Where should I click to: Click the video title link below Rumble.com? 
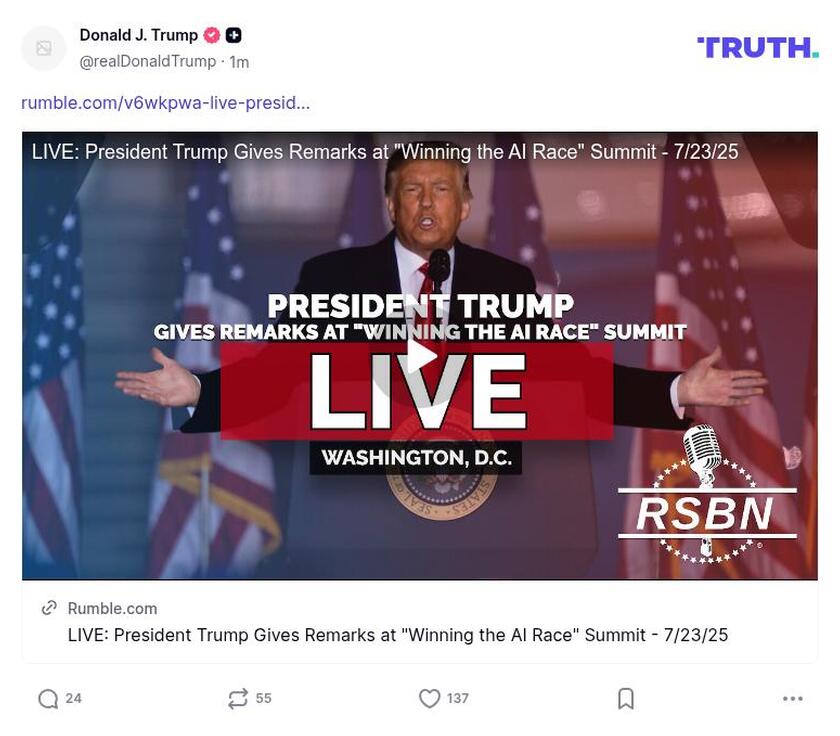coord(397,635)
